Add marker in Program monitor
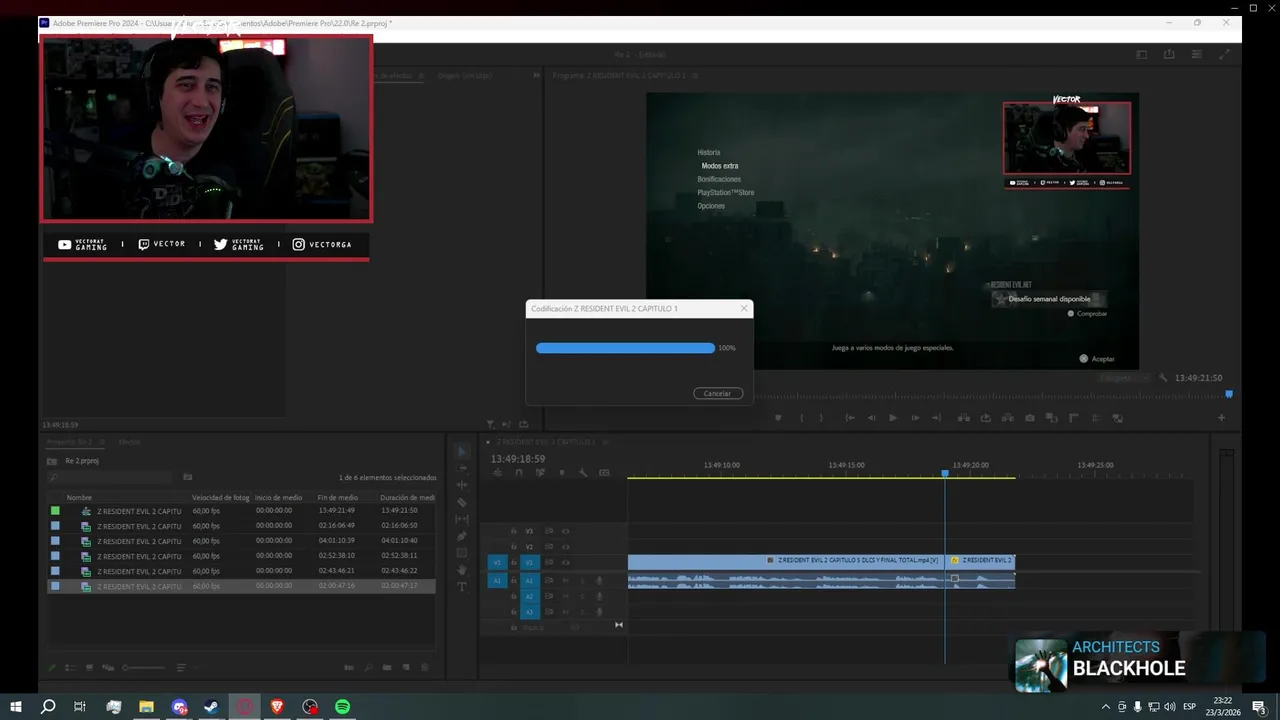Viewport: 1280px width, 720px height. tap(778, 418)
